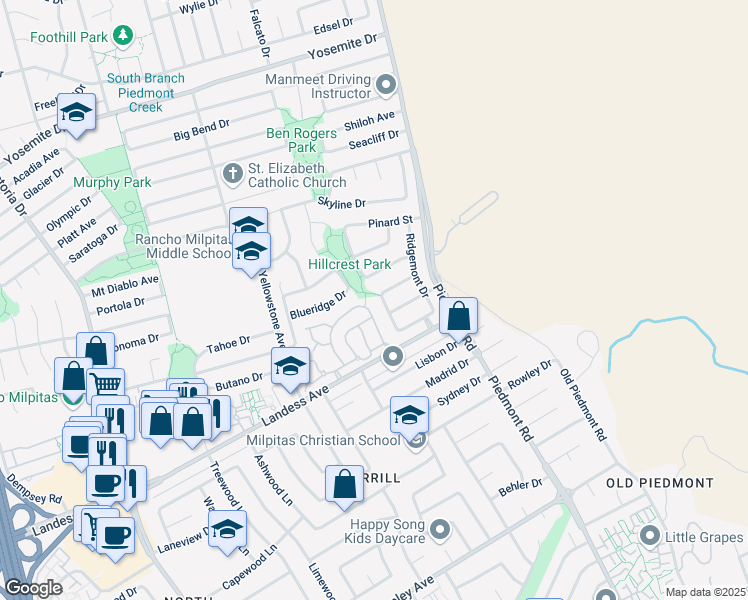Click the shopping bag marker on Piedmont Rd
This screenshot has width=748, height=600.
click(x=458, y=319)
